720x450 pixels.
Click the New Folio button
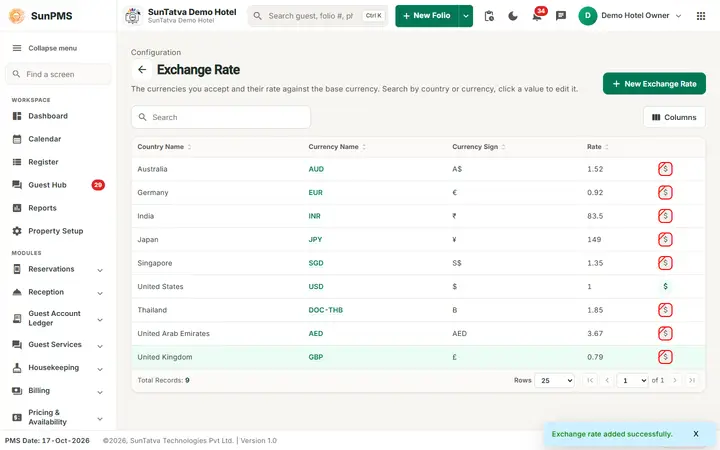coord(427,16)
